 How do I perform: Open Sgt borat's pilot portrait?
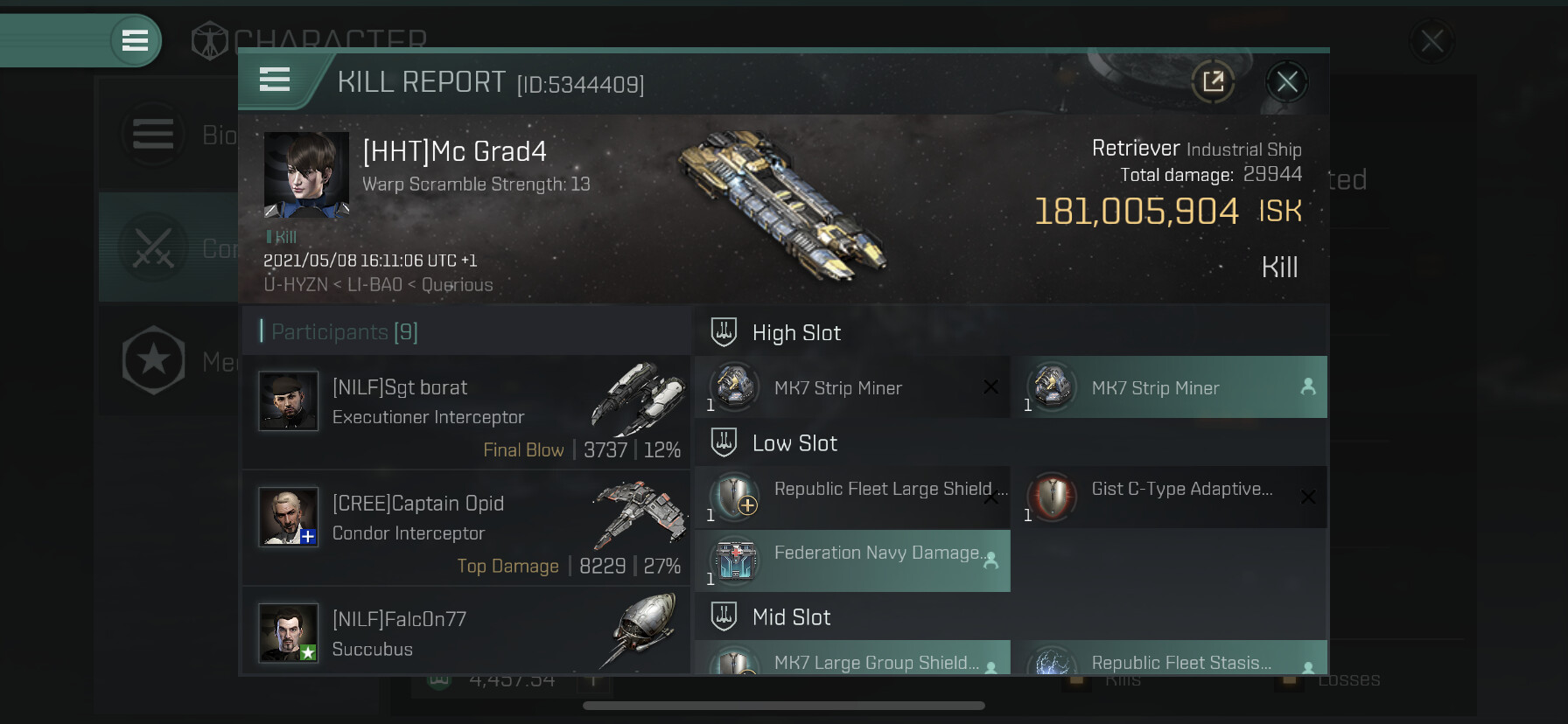[x=288, y=401]
